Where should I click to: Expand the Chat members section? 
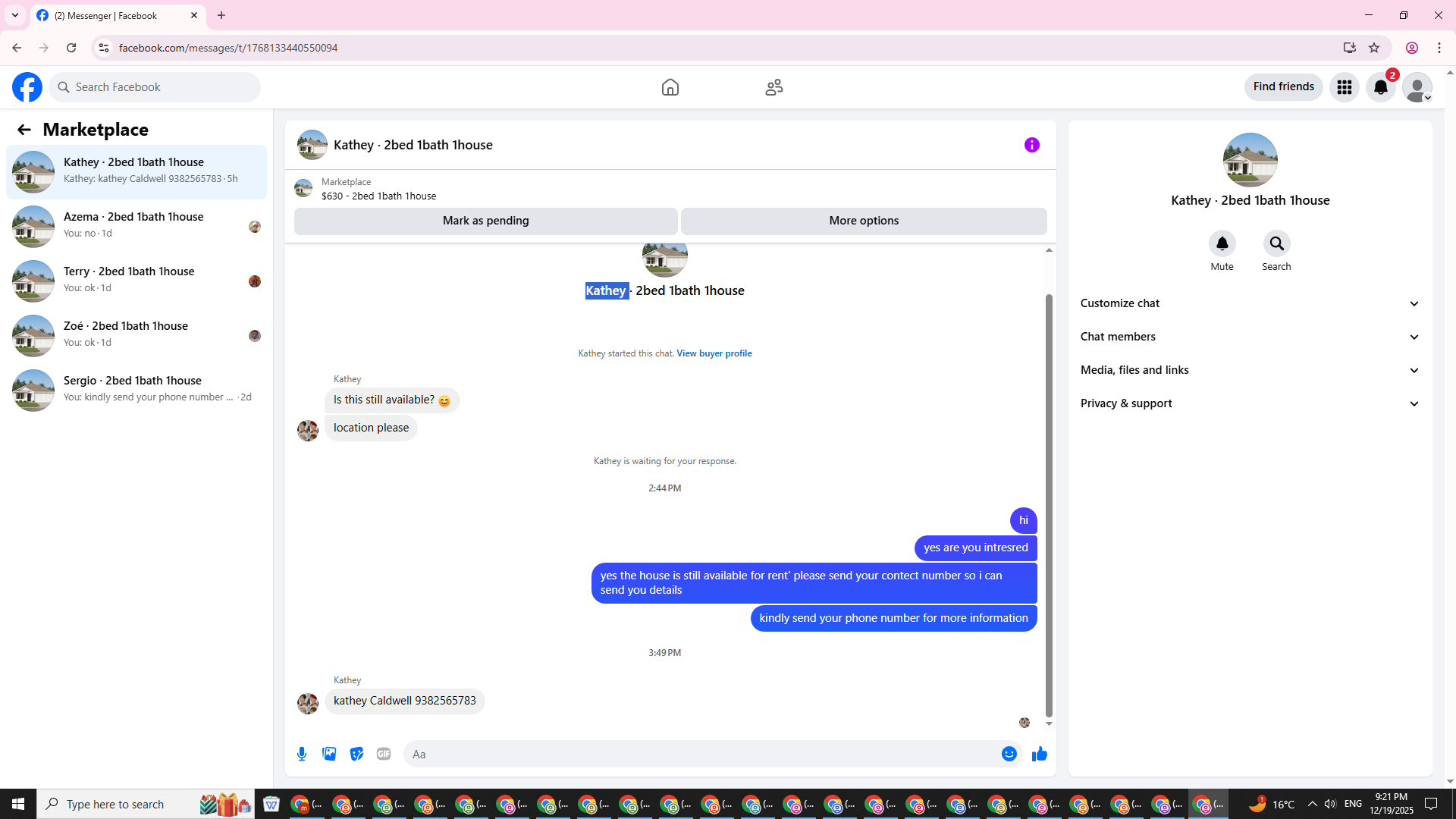1249,337
